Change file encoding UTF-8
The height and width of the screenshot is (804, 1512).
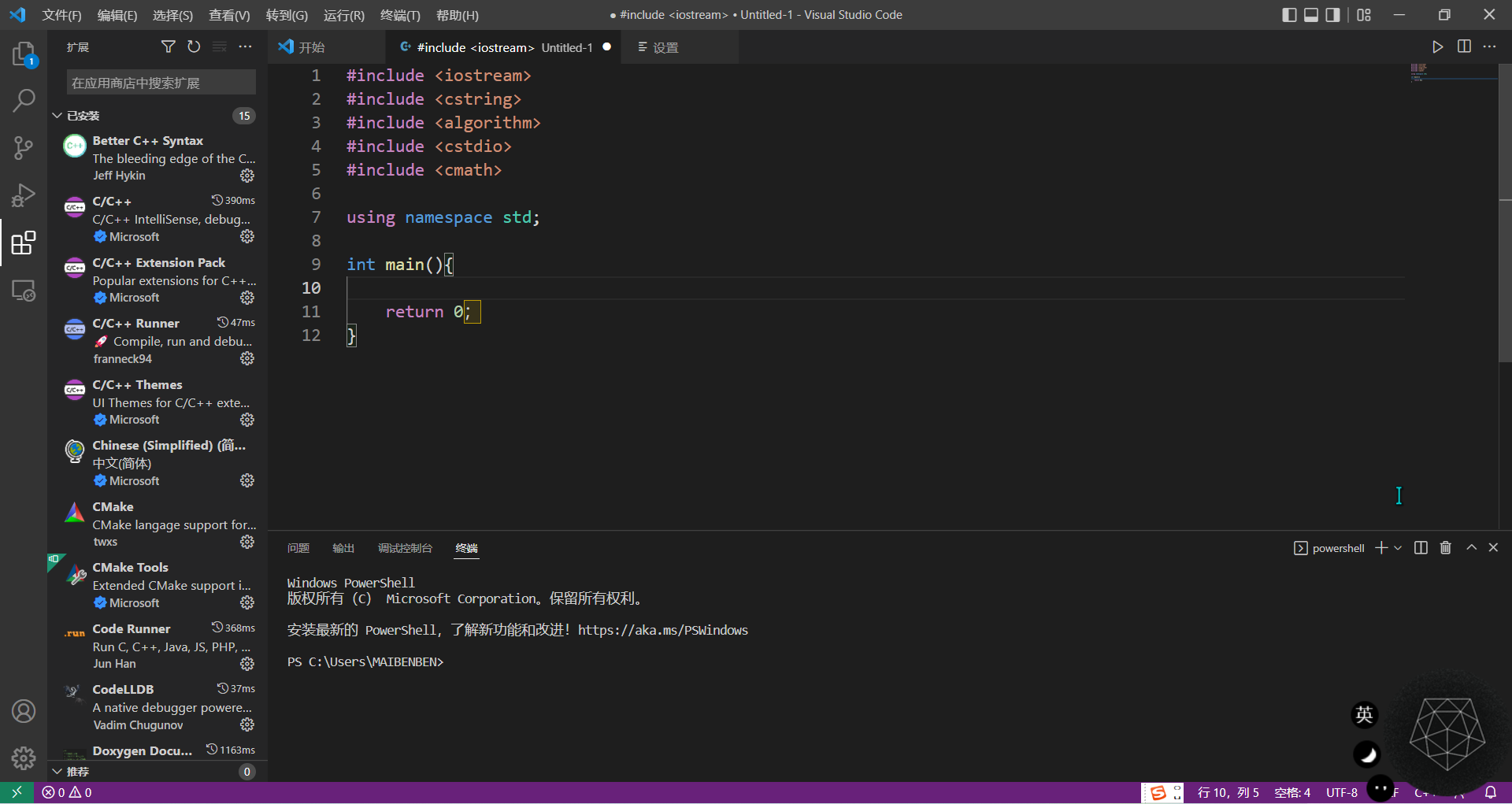click(1342, 792)
